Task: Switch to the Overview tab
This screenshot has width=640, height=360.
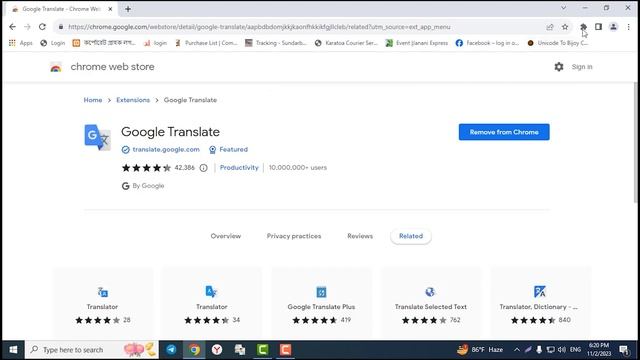Action: click(226, 236)
